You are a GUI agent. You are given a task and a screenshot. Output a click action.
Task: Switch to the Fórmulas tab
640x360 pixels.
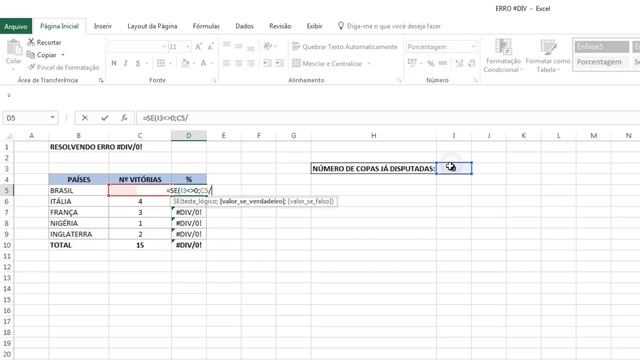coord(206,26)
